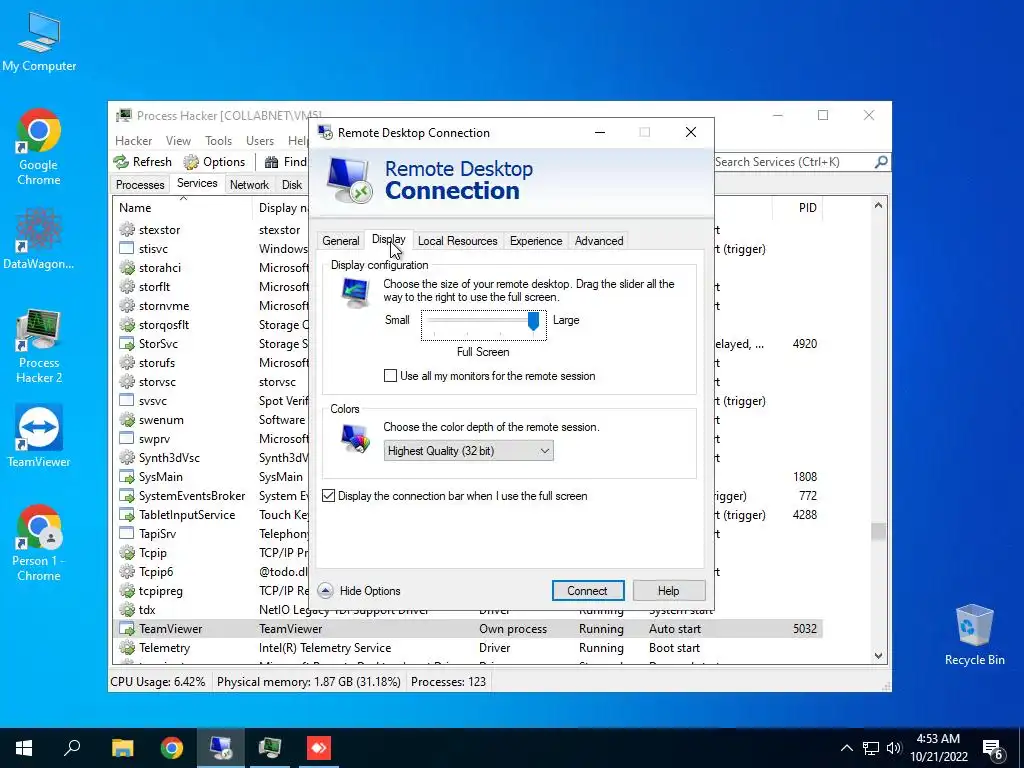Select the TeamViewer service row
Screen dimensions: 1024x768
pos(467,629)
